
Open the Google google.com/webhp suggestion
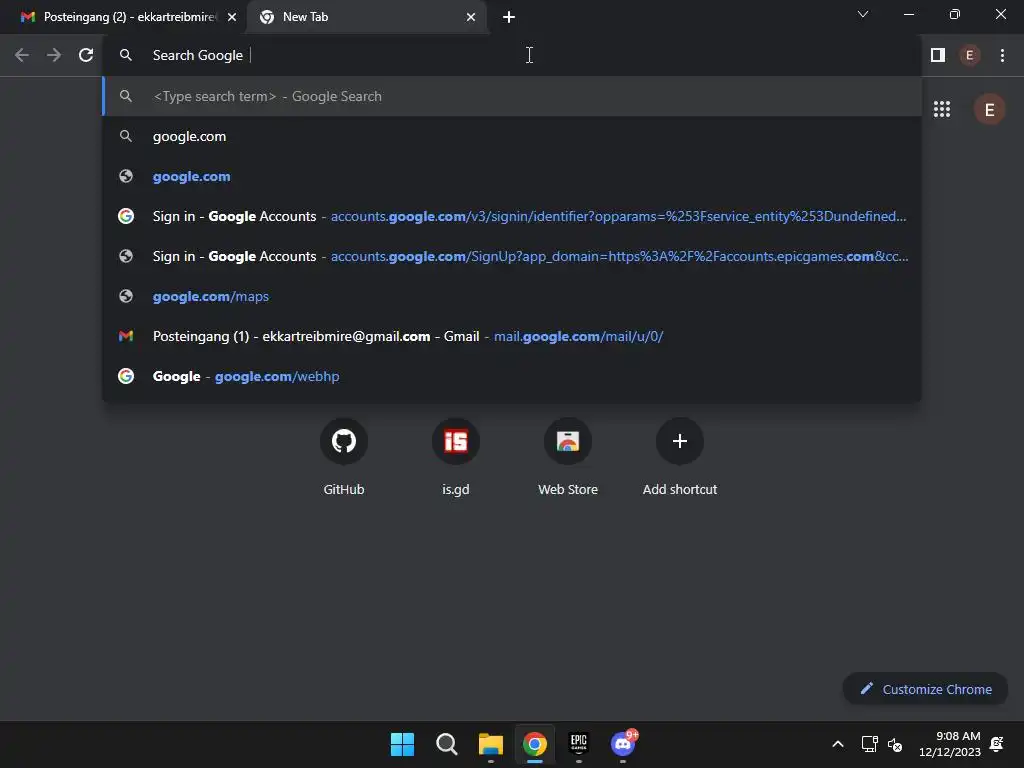pos(513,376)
